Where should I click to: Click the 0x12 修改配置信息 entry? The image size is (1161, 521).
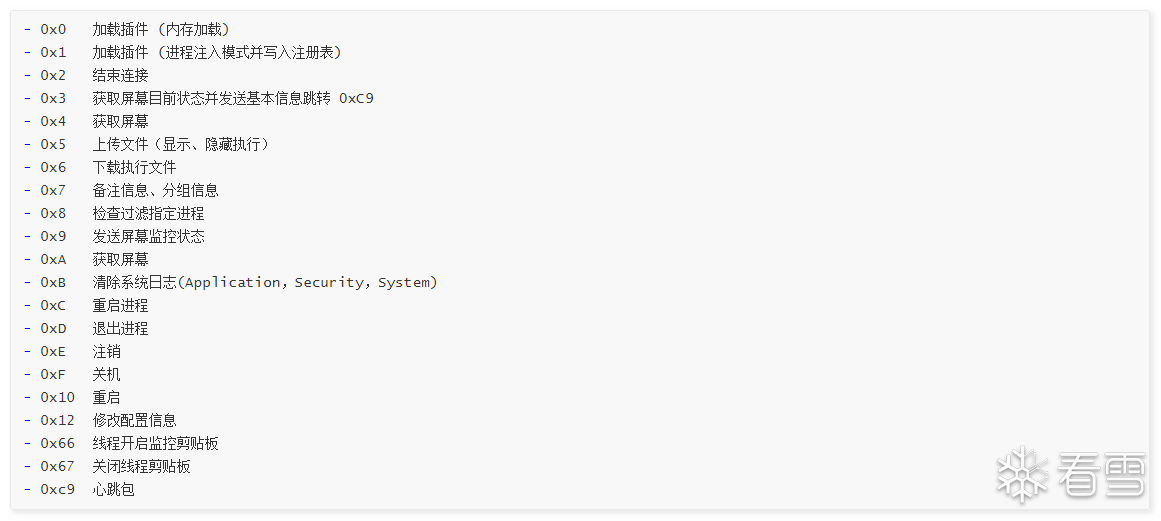100,420
